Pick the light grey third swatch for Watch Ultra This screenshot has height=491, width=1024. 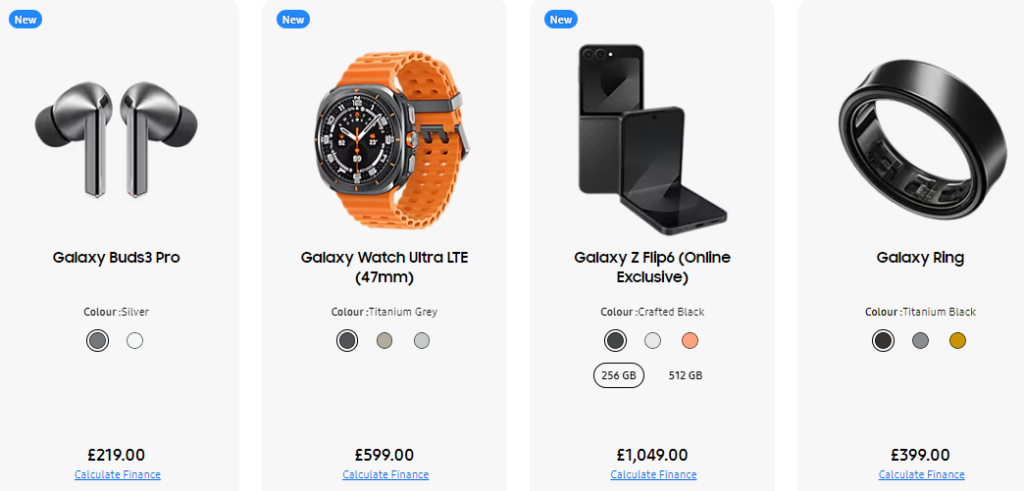pyautogui.click(x=422, y=341)
